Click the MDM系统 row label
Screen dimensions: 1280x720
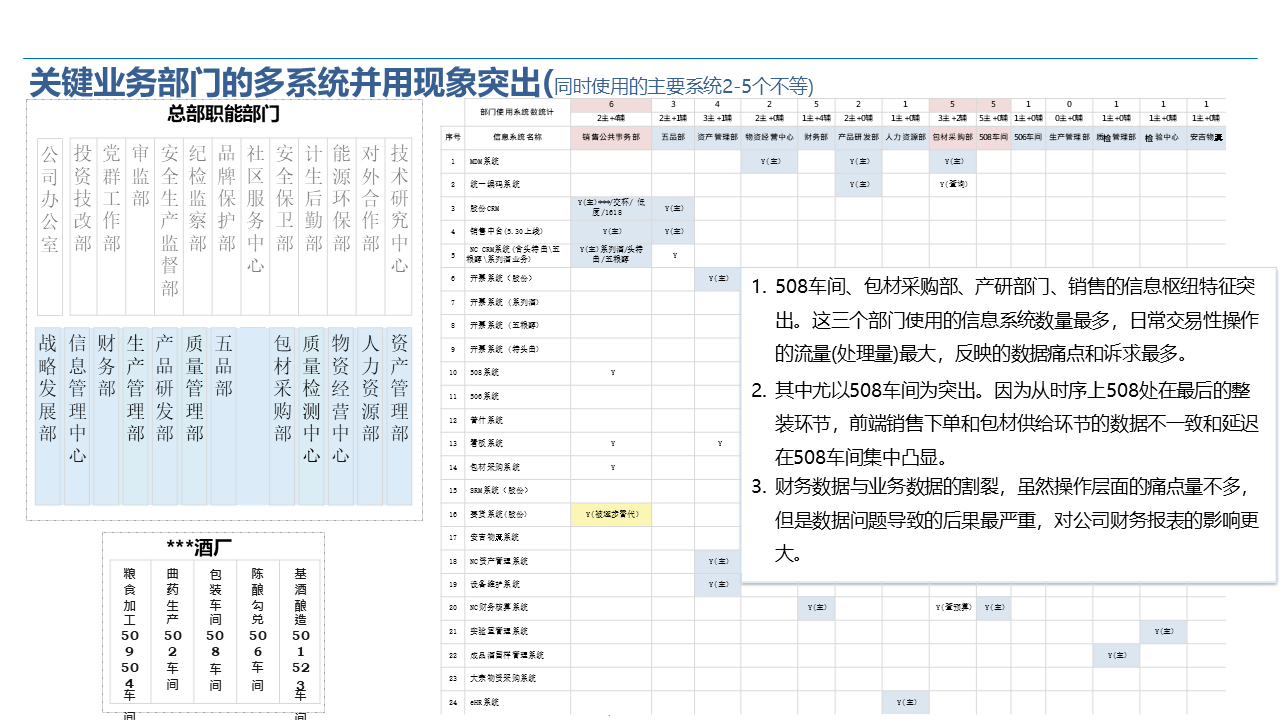[x=484, y=161]
